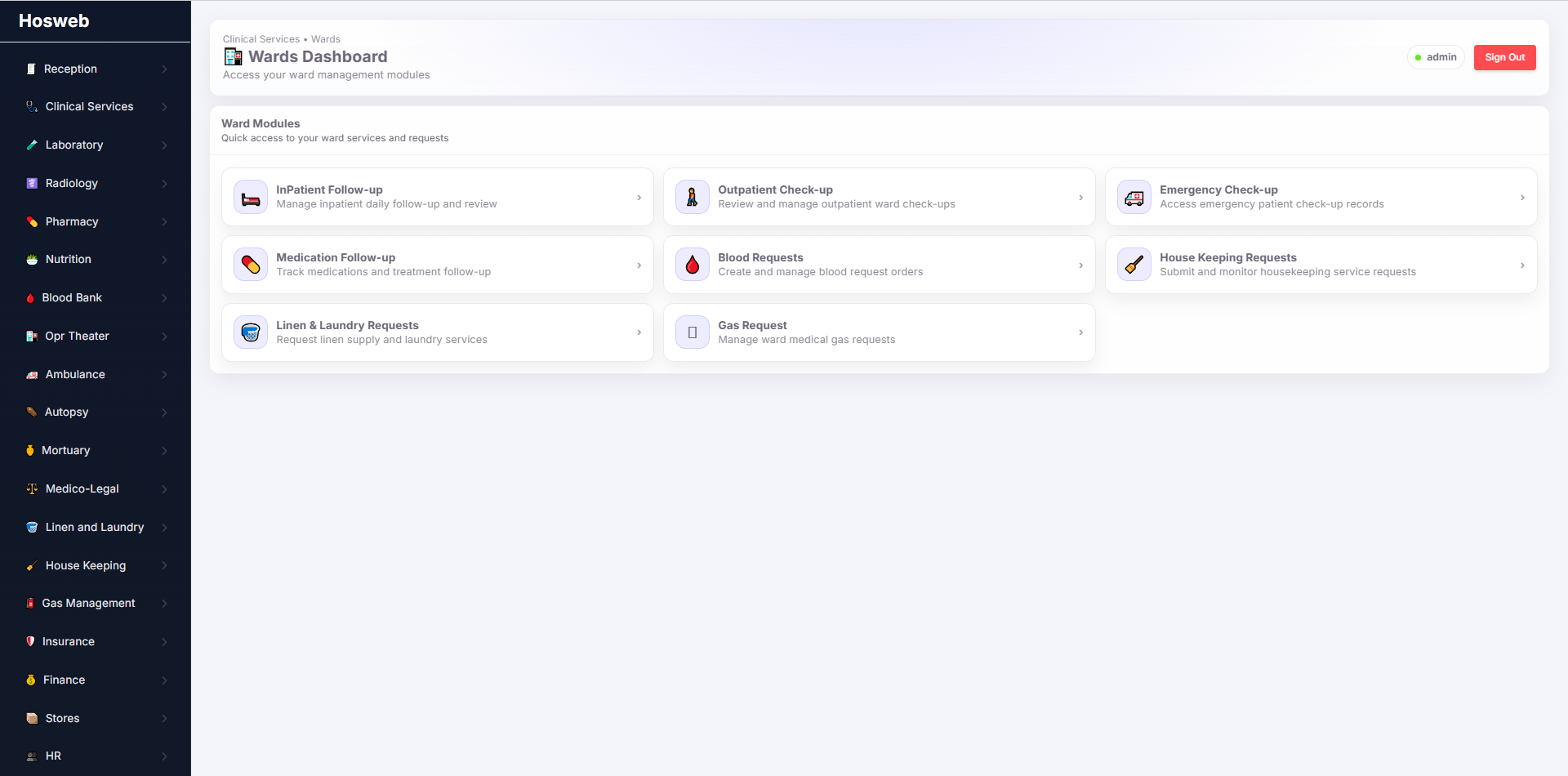This screenshot has height=776, width=1568.
Task: Click the Outpatient Check-up person icon
Action: pos(693,198)
